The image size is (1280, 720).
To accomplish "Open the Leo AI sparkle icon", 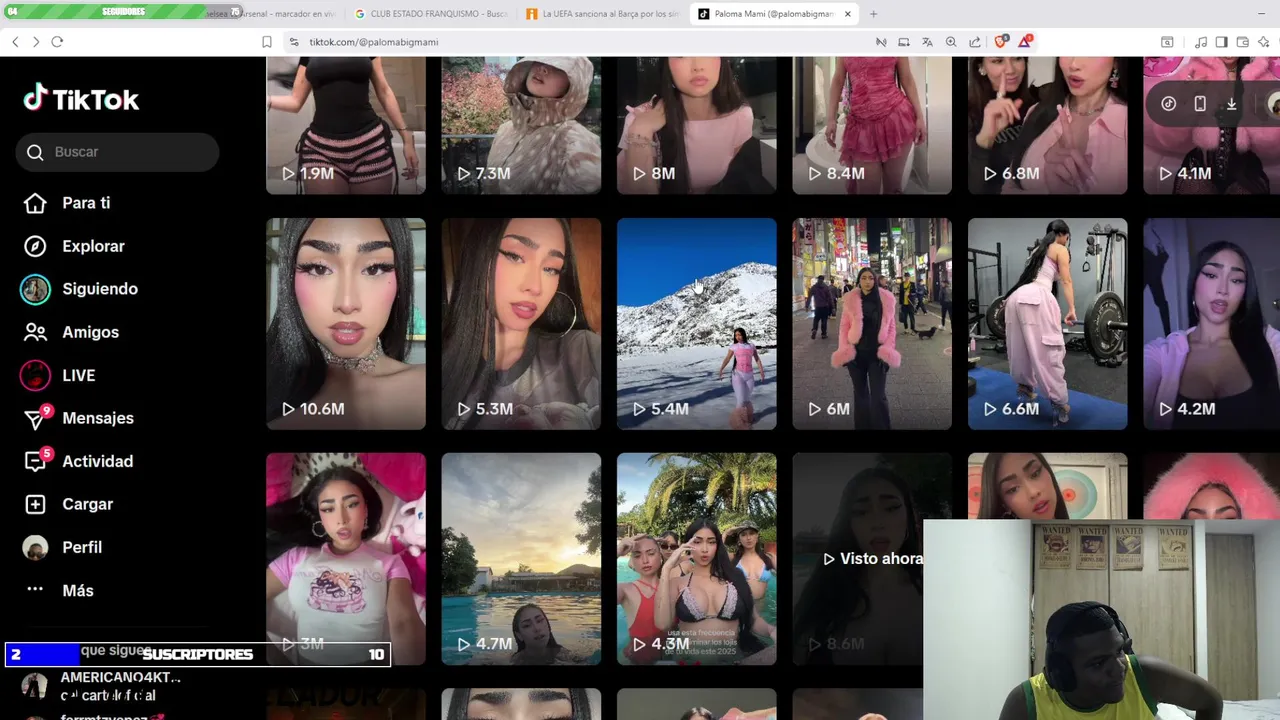I will [x=1264, y=42].
